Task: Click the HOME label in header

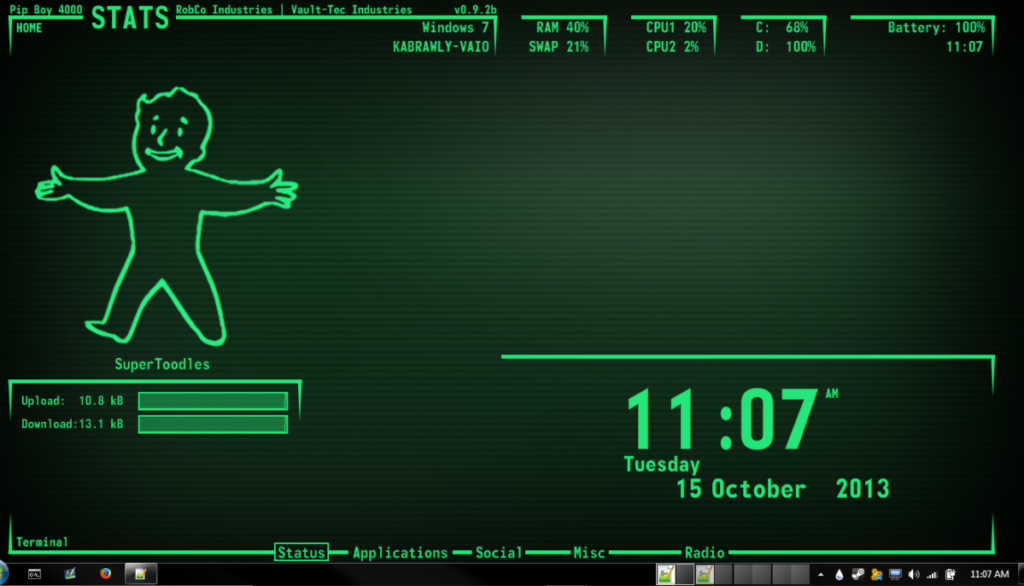Action: [x=29, y=28]
